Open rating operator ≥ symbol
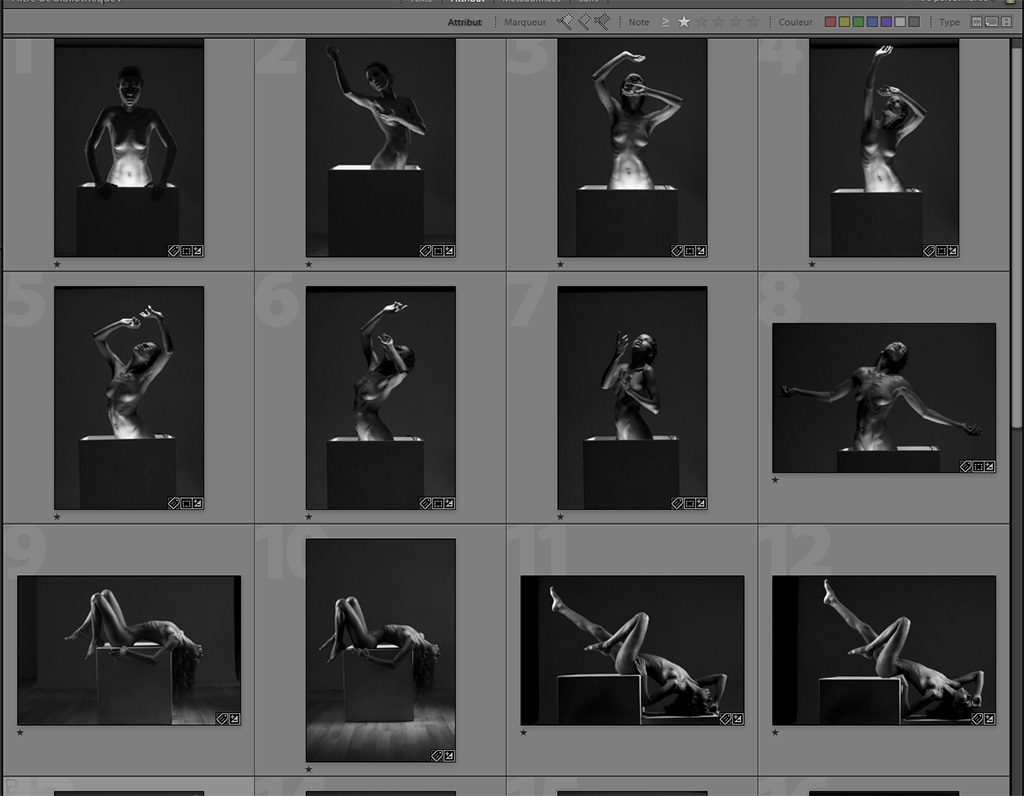Viewport: 1024px width, 796px height. 665,22
